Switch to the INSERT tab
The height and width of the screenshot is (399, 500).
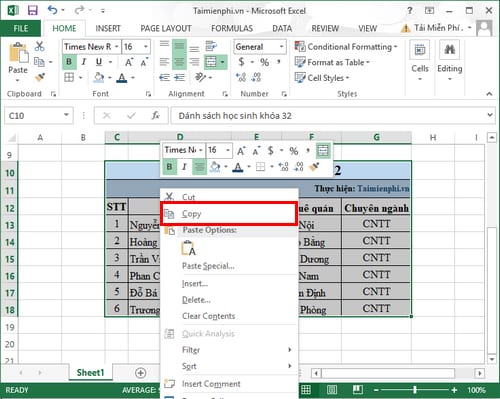pos(108,29)
